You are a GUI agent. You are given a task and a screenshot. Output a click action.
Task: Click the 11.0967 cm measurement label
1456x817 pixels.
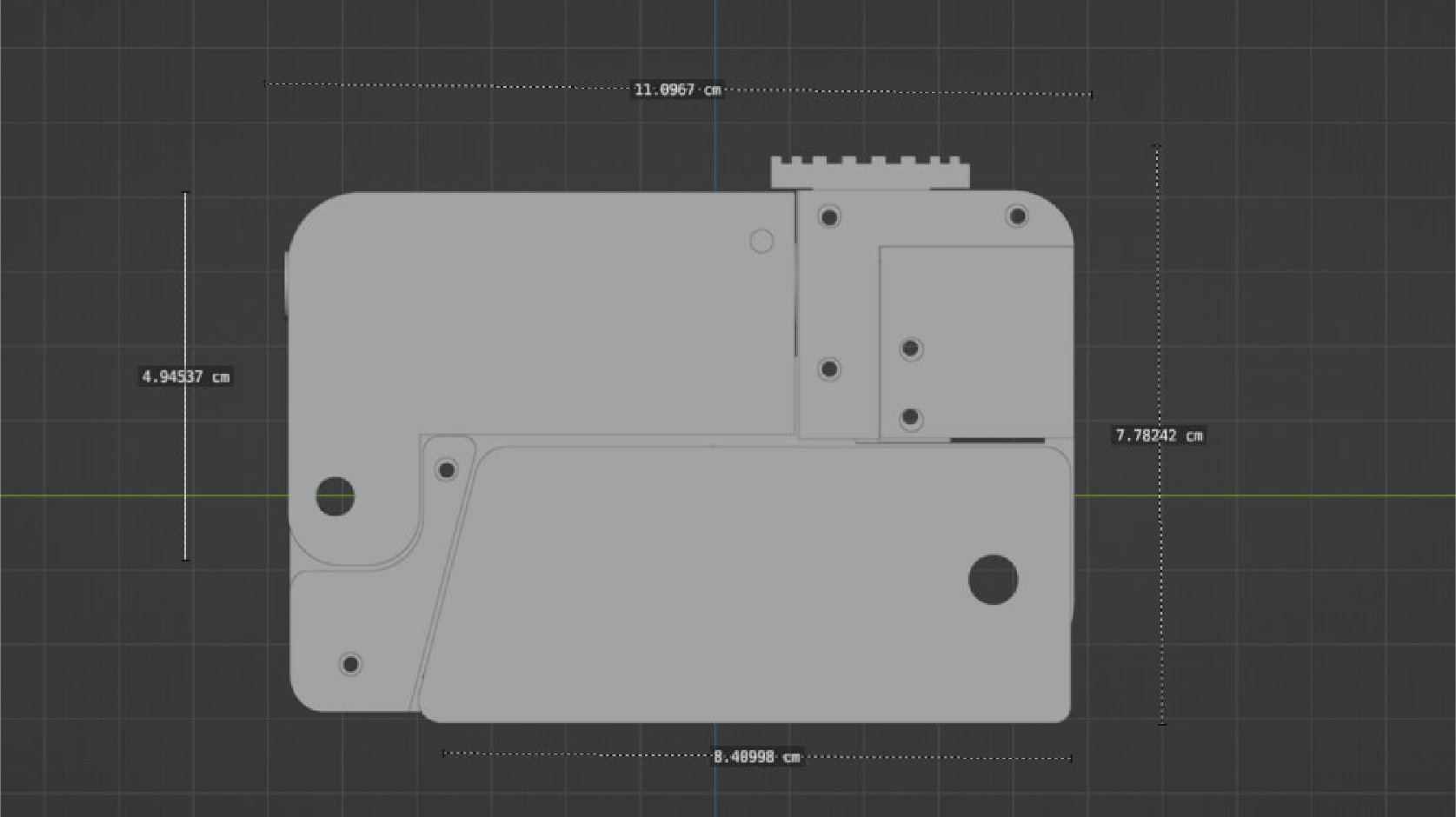coord(677,90)
